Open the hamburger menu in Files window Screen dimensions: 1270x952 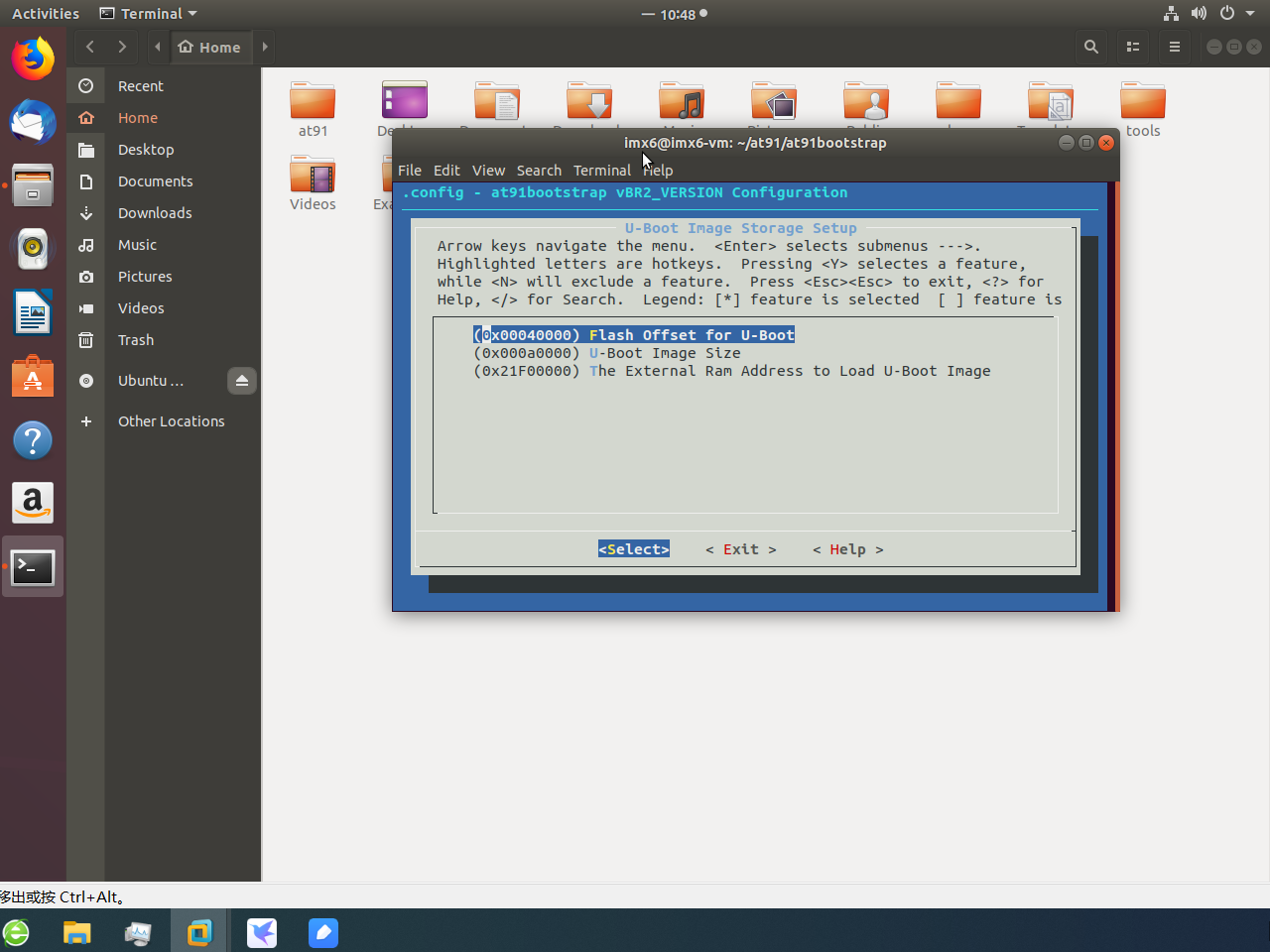(x=1174, y=47)
